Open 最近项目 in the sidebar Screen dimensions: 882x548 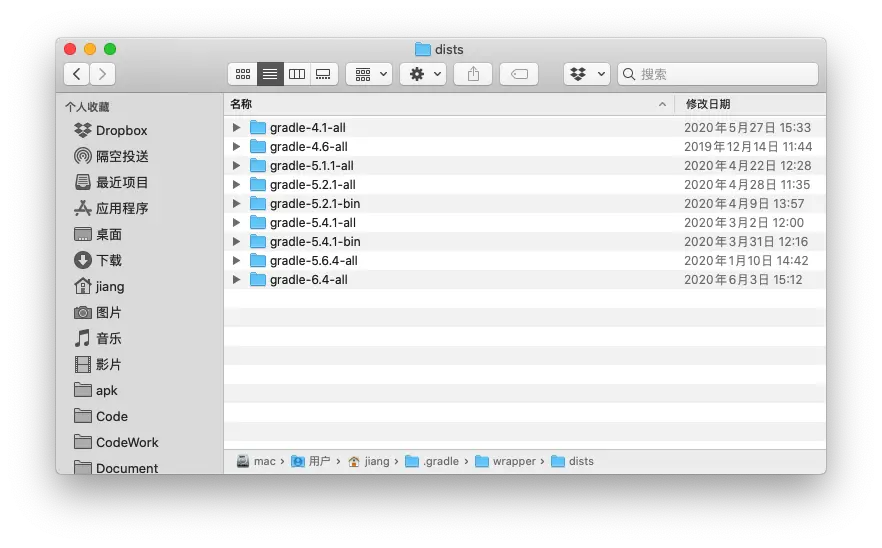[111, 182]
